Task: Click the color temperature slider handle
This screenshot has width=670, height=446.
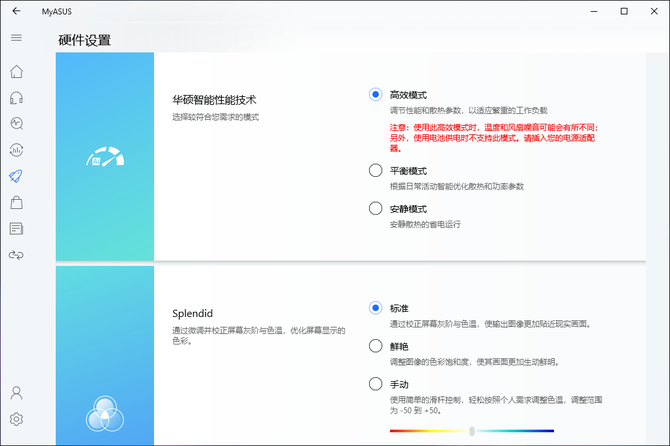Action: pyautogui.click(x=471, y=431)
